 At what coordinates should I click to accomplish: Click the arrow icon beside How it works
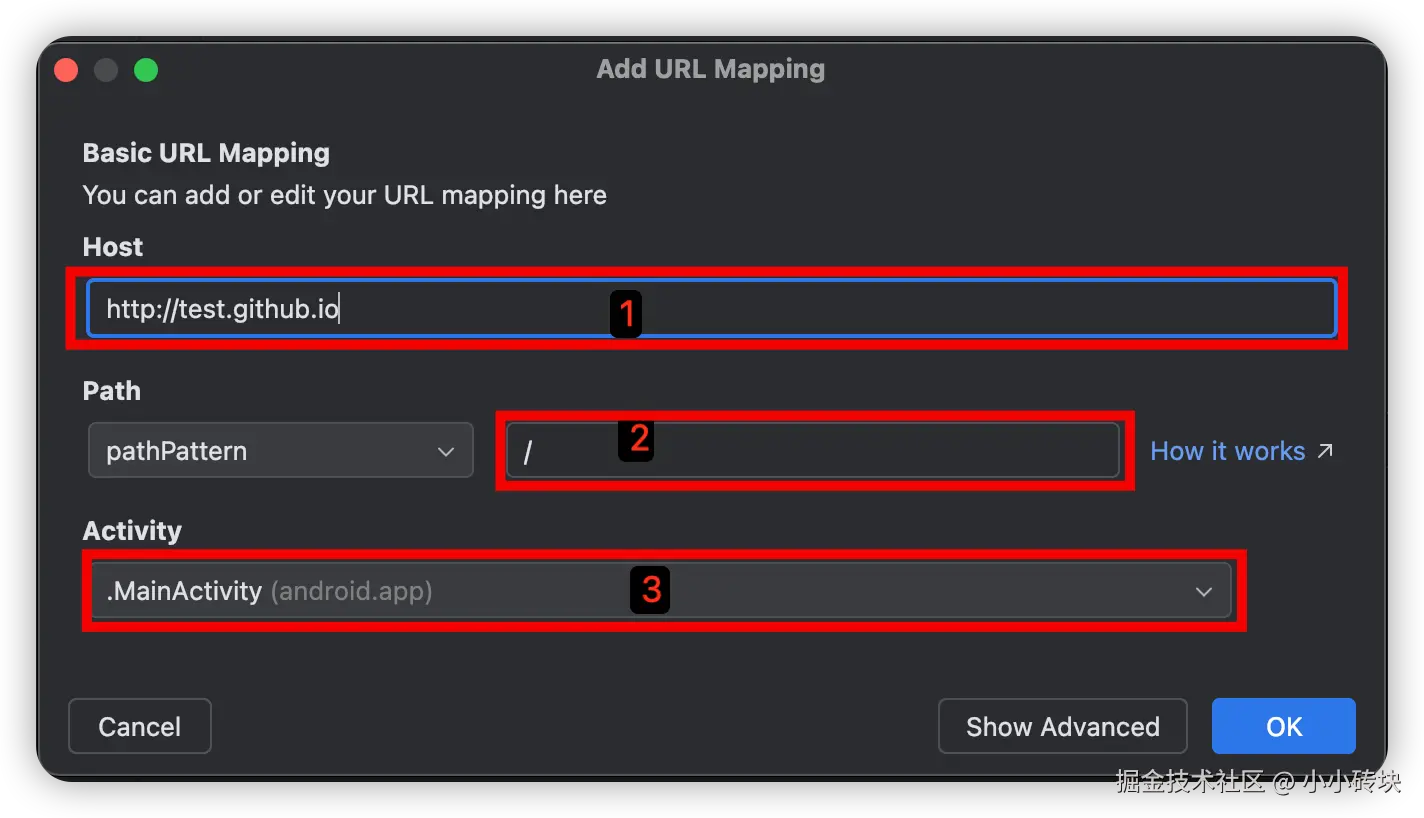point(1325,451)
